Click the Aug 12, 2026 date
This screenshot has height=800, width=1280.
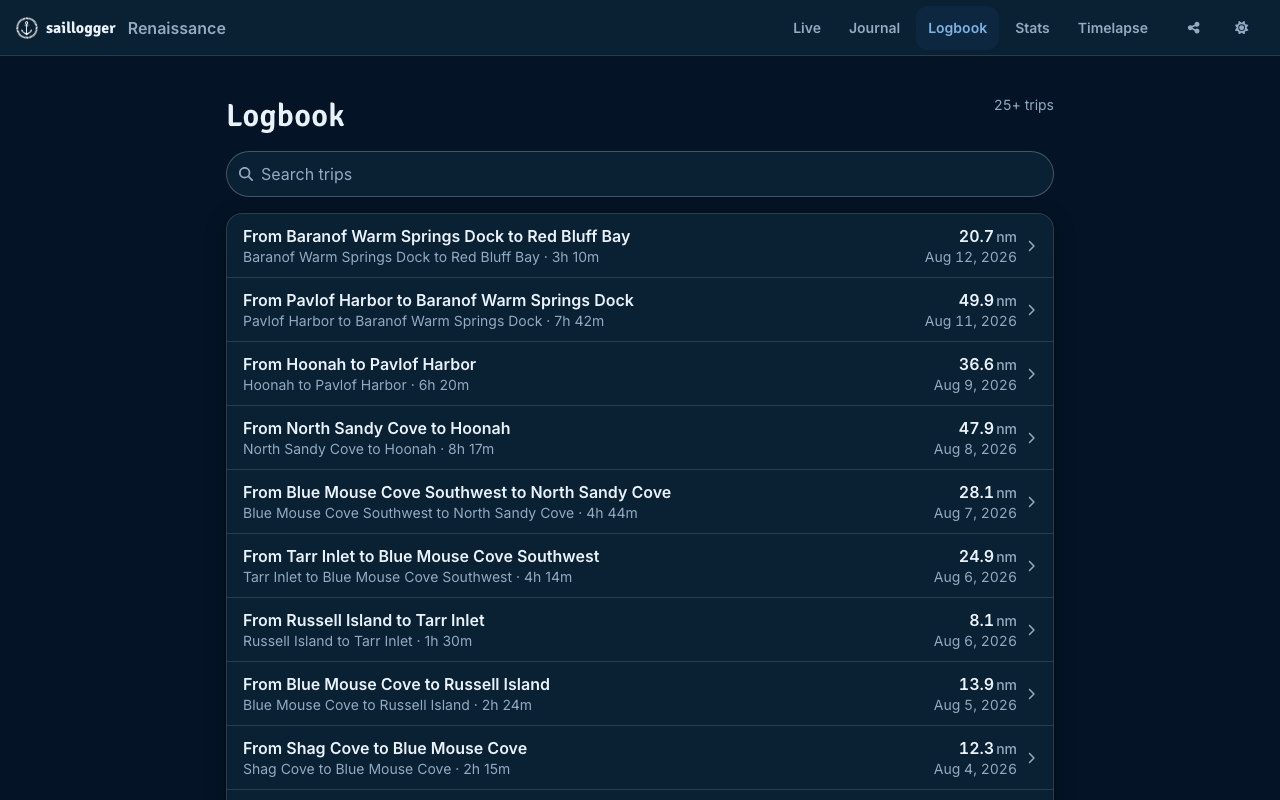[970, 257]
